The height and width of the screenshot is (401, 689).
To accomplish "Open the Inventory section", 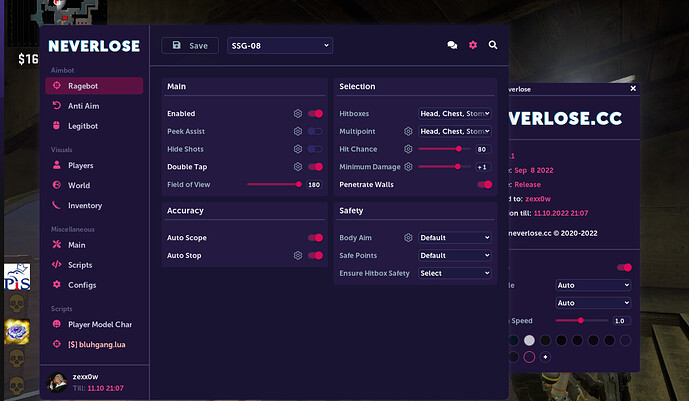I will [x=94, y=206].
